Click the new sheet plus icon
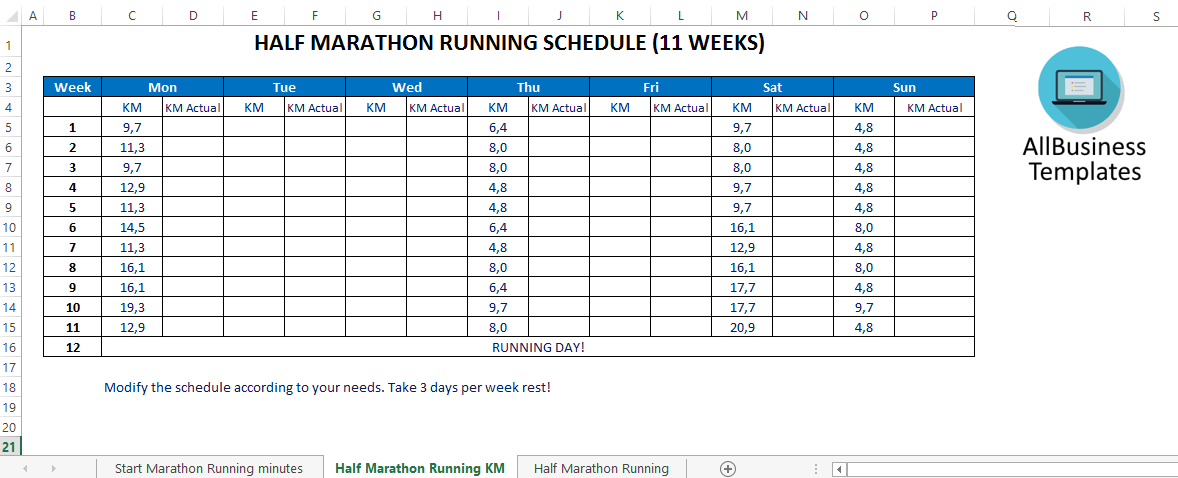1178x478 pixels. tap(728, 468)
